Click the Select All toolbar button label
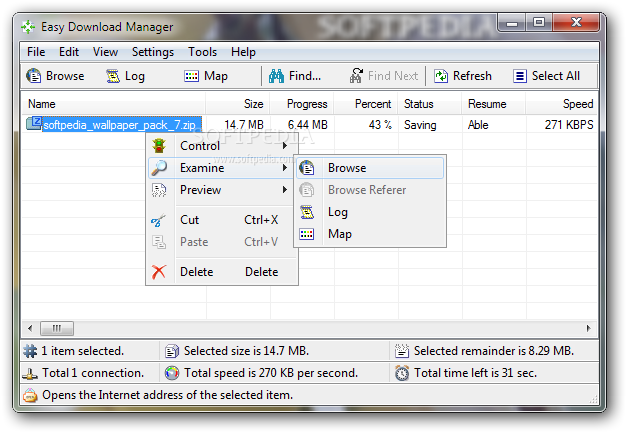This screenshot has width=627, height=433. [555, 76]
